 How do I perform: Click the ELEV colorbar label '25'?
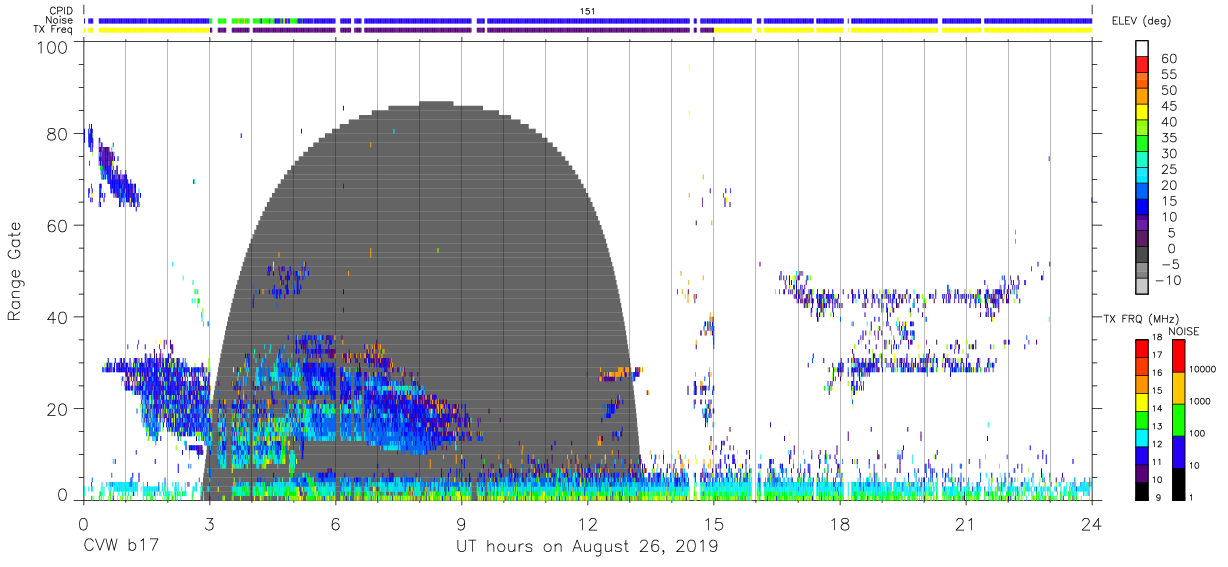point(1167,170)
